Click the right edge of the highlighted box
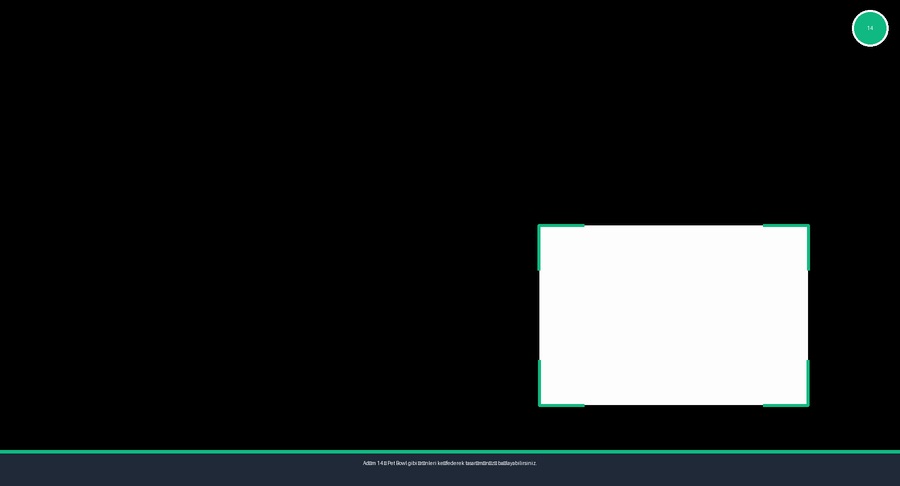 click(x=808, y=315)
